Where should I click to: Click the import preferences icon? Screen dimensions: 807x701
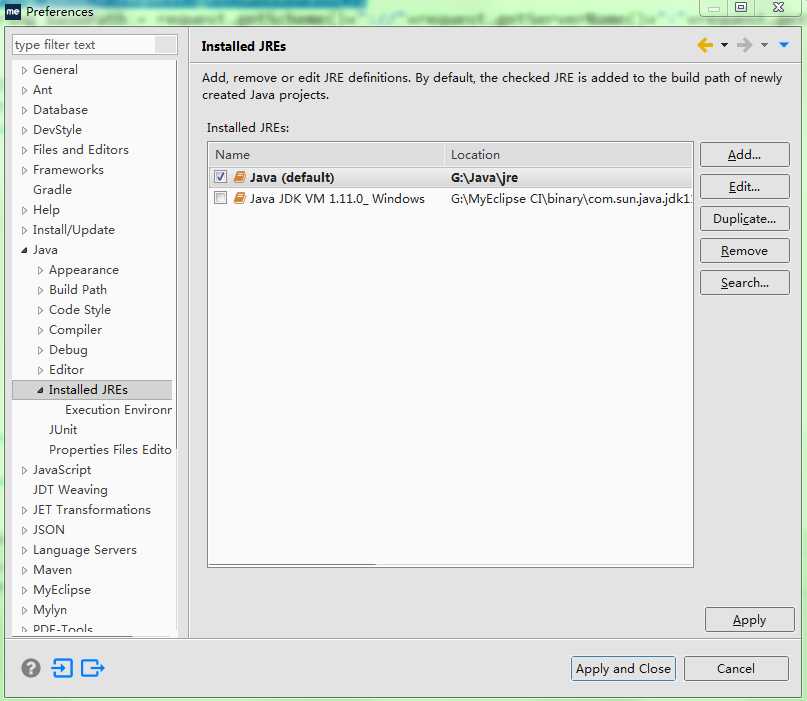tap(62, 668)
